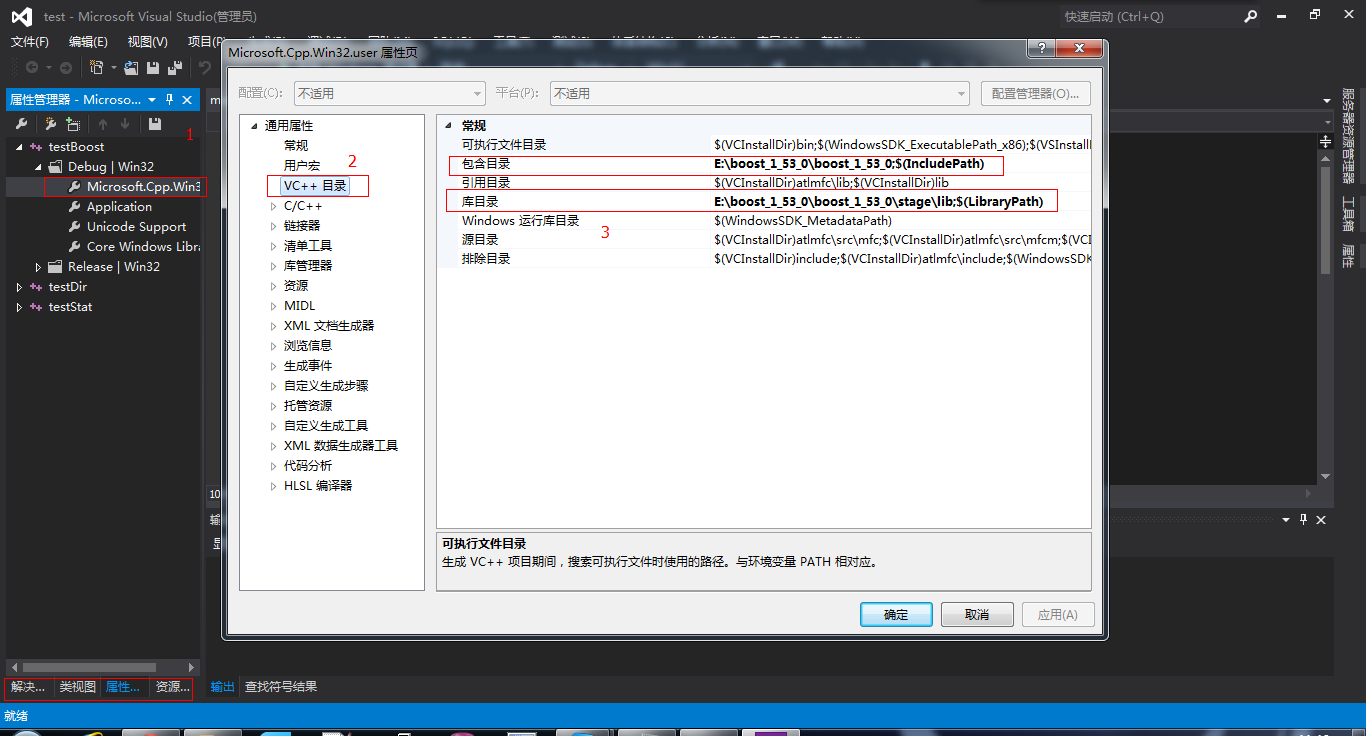Click the save icon in main toolbar
1366x736 pixels.
pyautogui.click(x=153, y=67)
